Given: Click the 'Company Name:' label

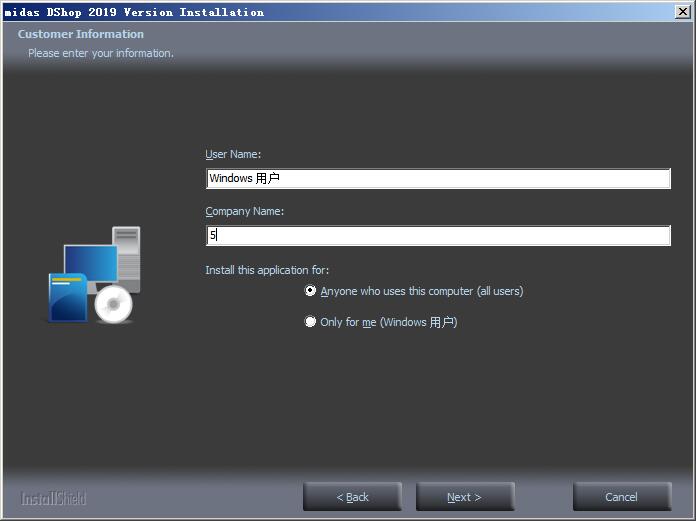Looking at the screenshot, I should pyautogui.click(x=245, y=211).
